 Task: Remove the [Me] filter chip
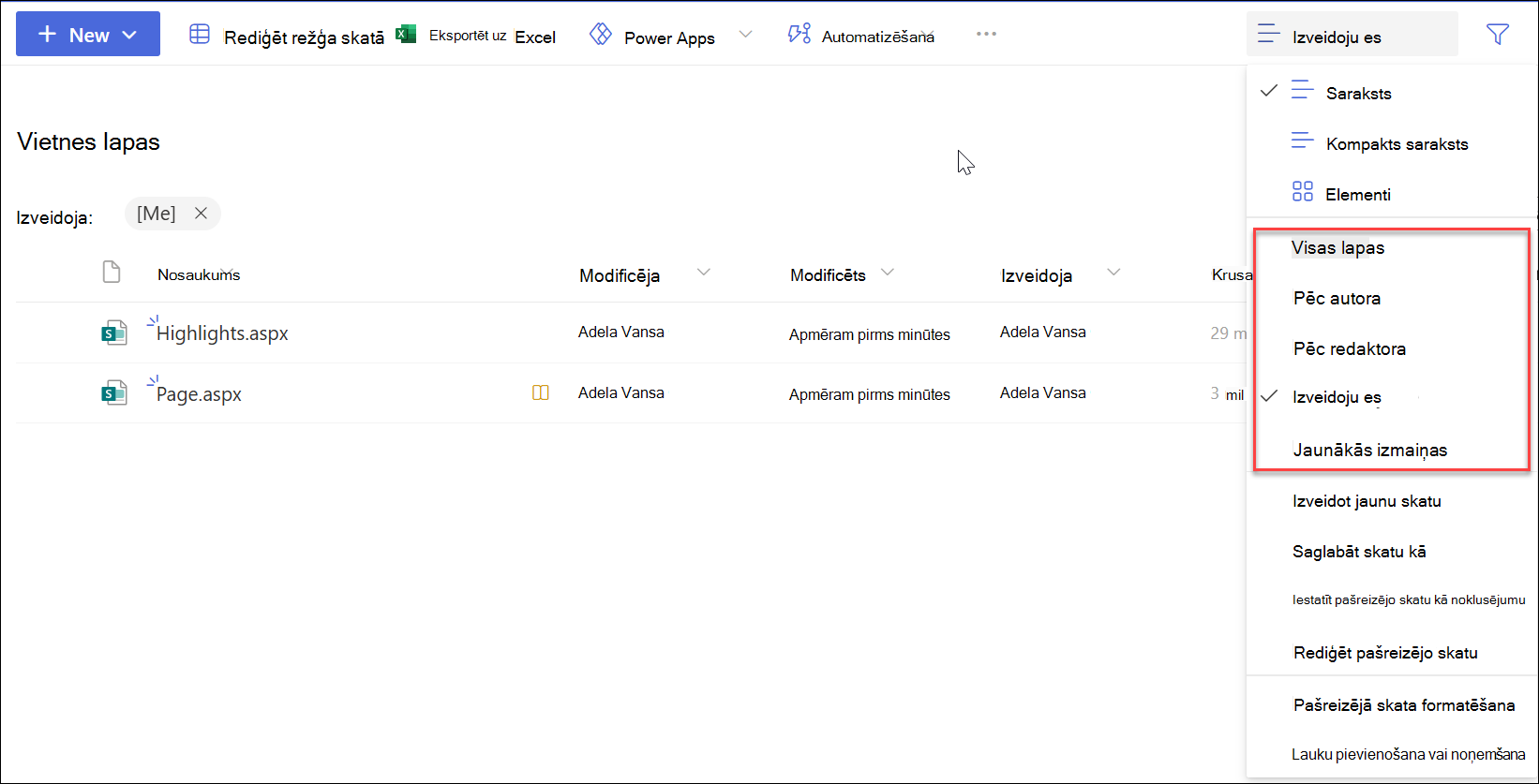[201, 214]
